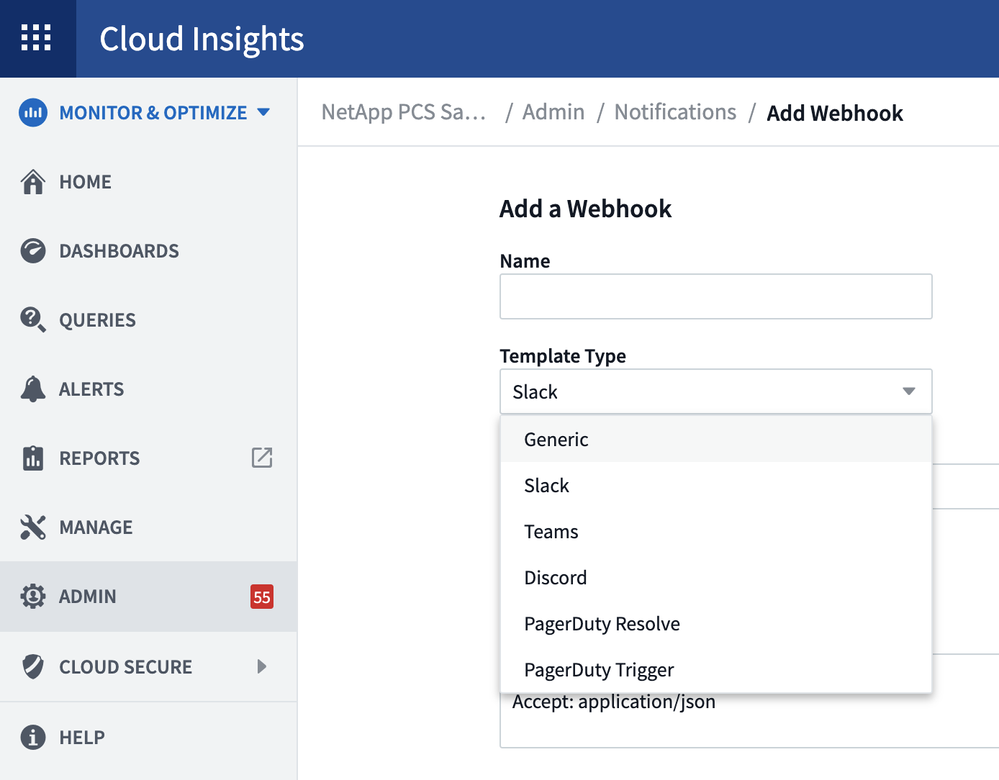Navigate to Admin breadcrumb link
This screenshot has height=780, width=999.
coord(553,112)
